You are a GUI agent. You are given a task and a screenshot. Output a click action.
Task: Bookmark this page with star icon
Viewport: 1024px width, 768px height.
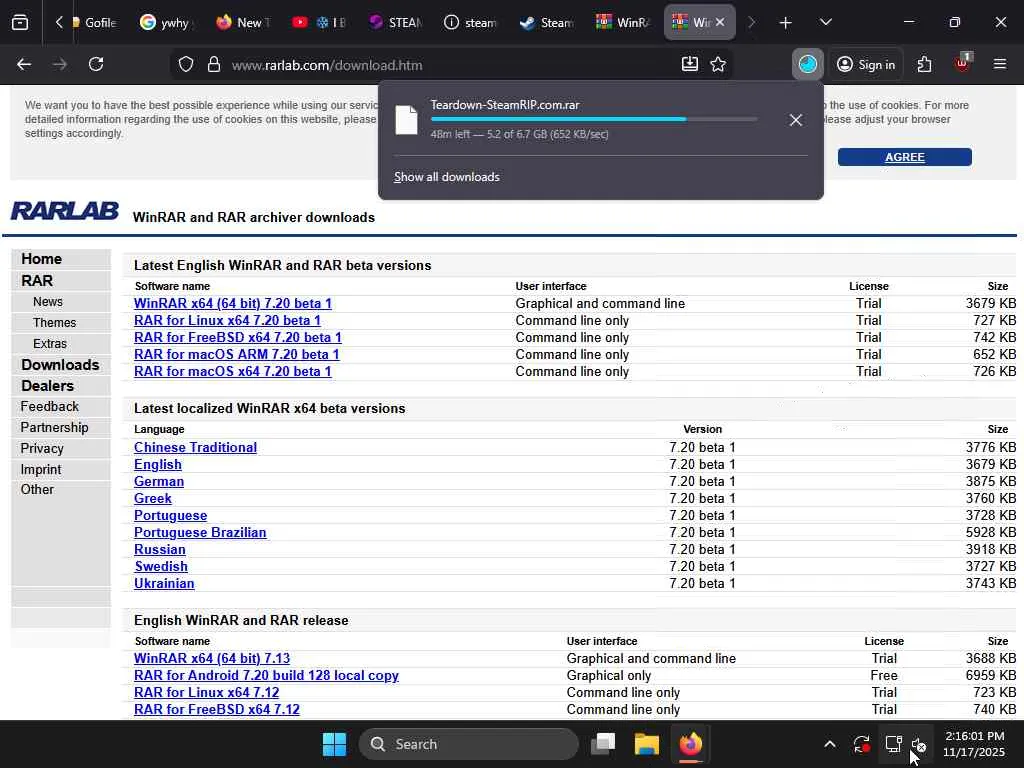(718, 64)
